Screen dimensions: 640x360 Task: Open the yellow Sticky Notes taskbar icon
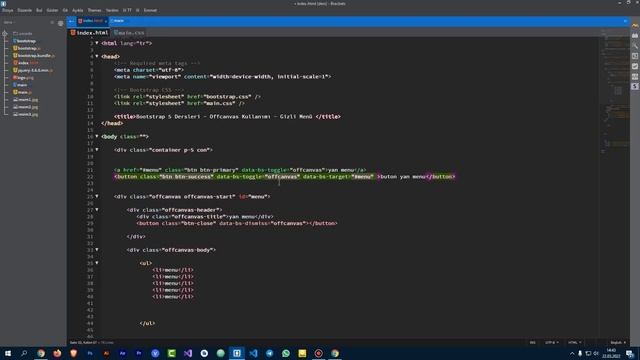pyautogui.click(x=302, y=353)
